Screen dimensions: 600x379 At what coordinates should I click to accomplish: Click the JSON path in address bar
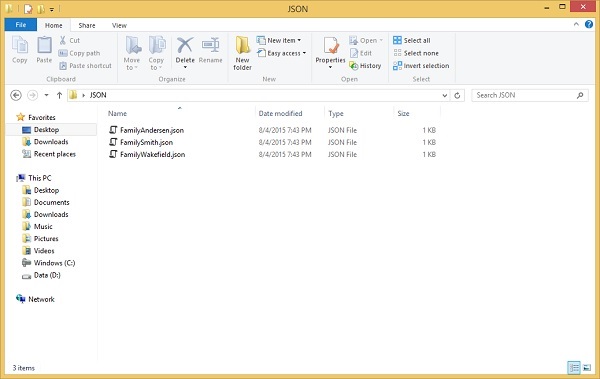pyautogui.click(x=98, y=95)
